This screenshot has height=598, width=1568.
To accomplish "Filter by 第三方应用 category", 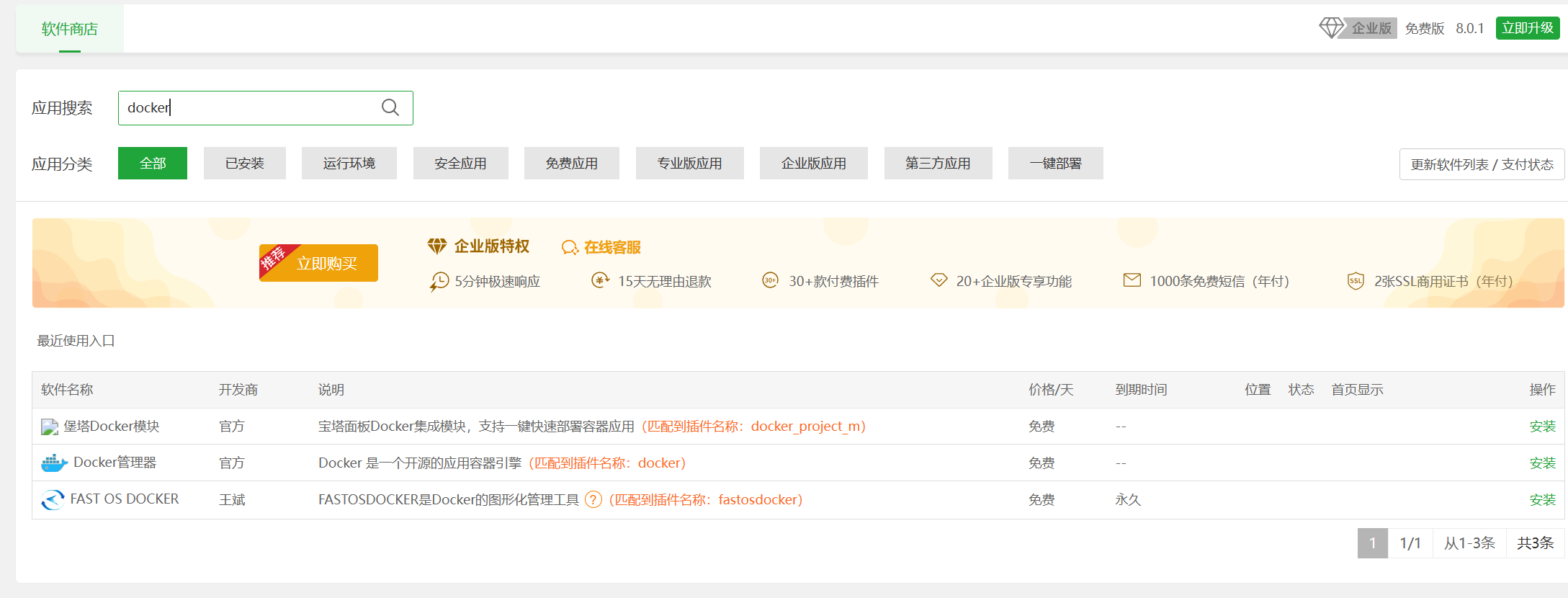I will tap(938, 164).
